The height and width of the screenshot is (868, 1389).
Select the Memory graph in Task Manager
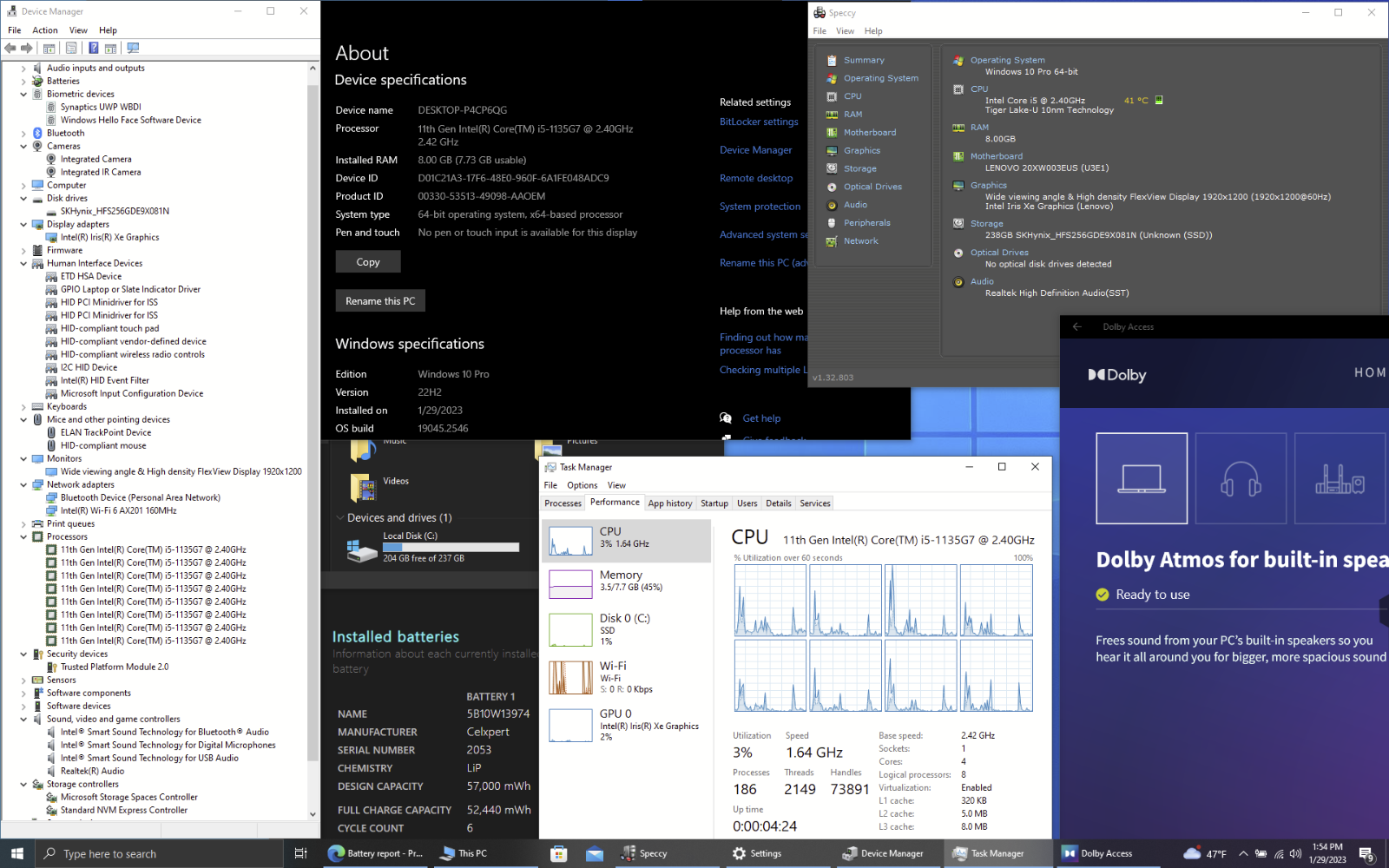pos(570,584)
